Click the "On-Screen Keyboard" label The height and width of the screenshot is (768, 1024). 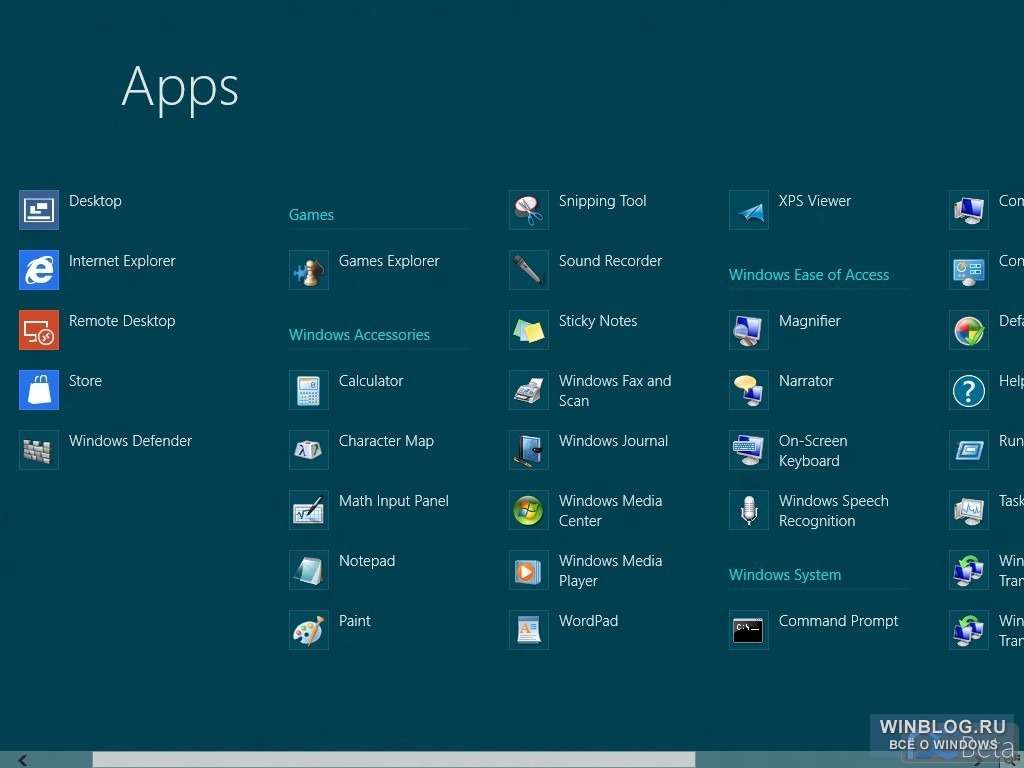(x=813, y=451)
